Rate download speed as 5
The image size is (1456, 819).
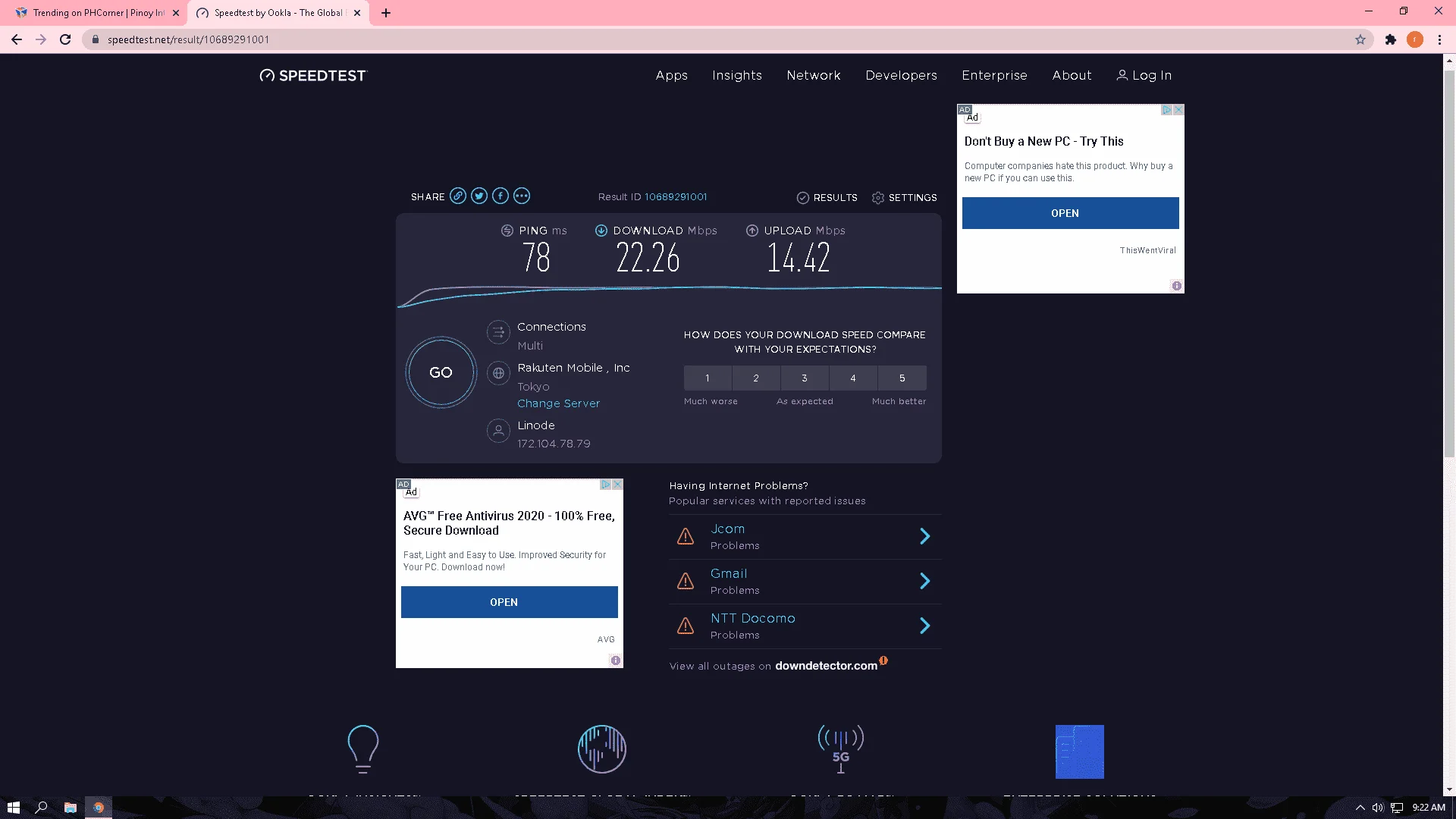[902, 378]
